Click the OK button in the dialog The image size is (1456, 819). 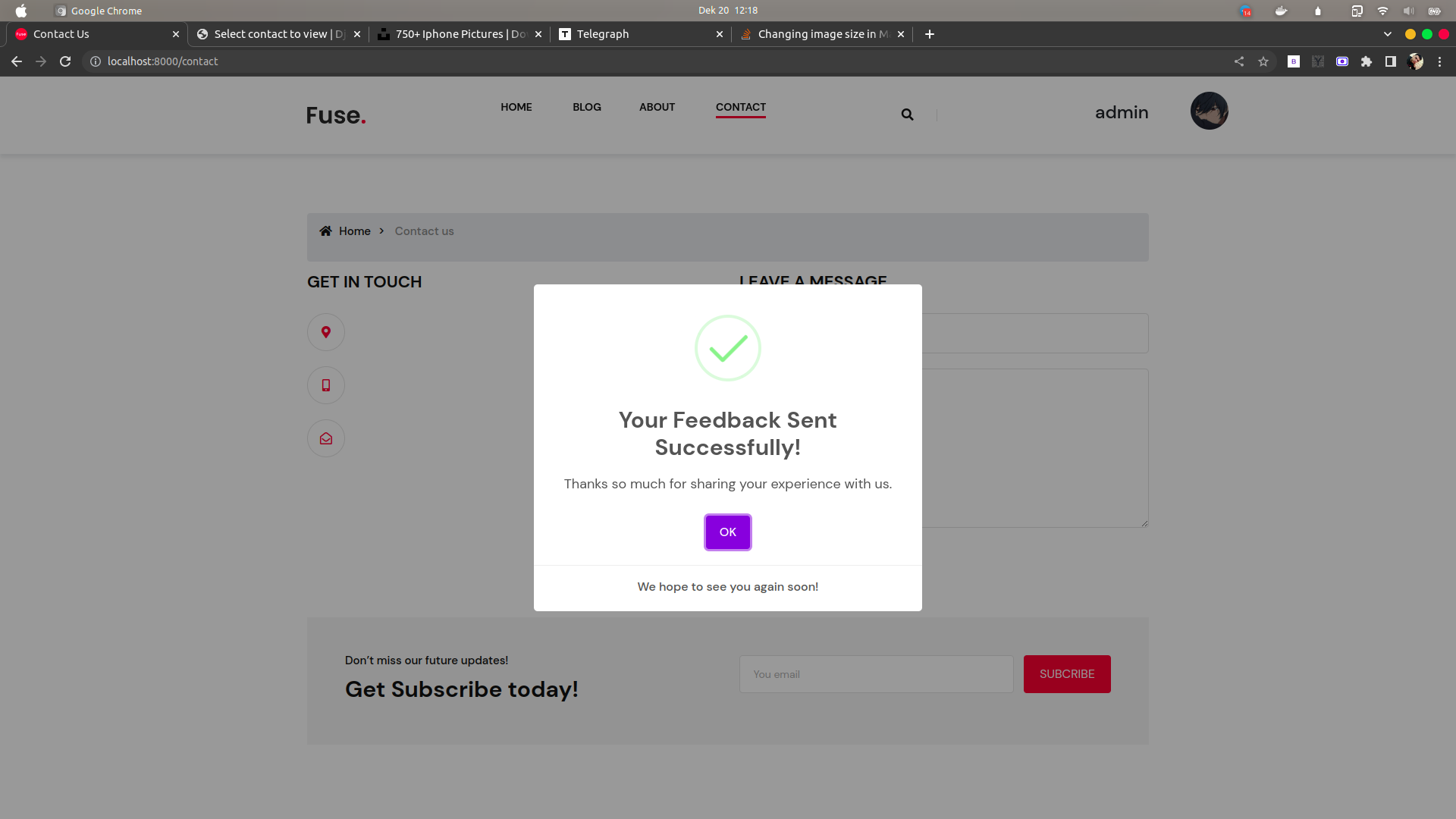727,532
